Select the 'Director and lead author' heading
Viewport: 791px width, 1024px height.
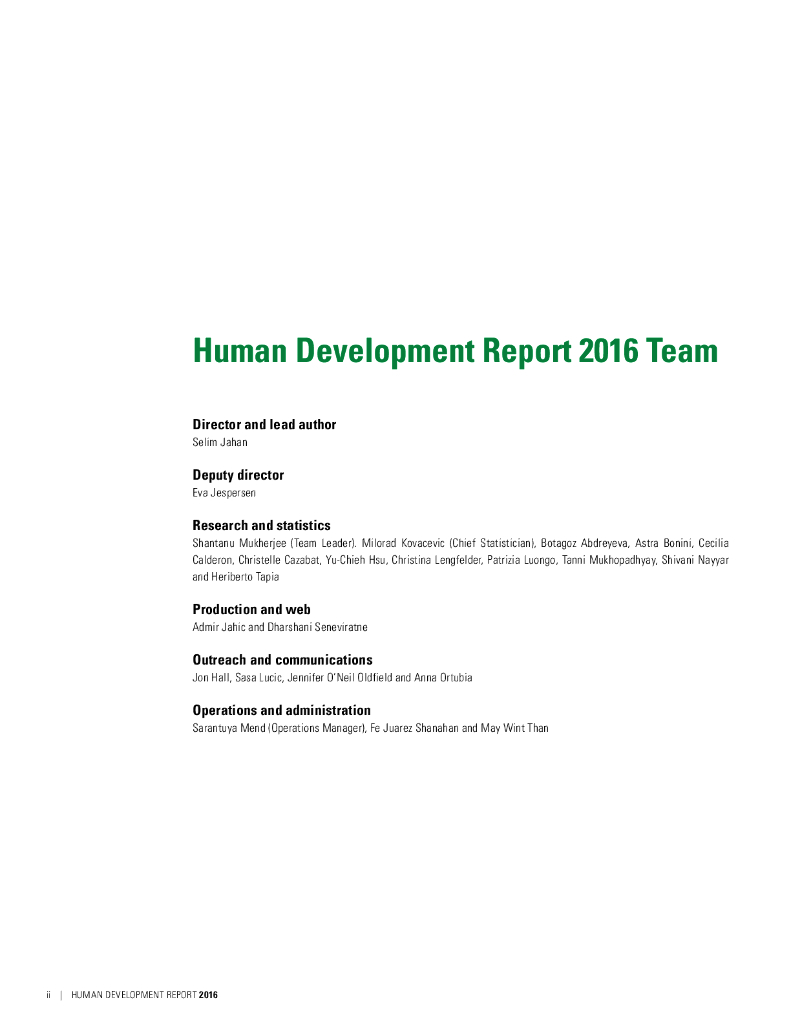[264, 424]
